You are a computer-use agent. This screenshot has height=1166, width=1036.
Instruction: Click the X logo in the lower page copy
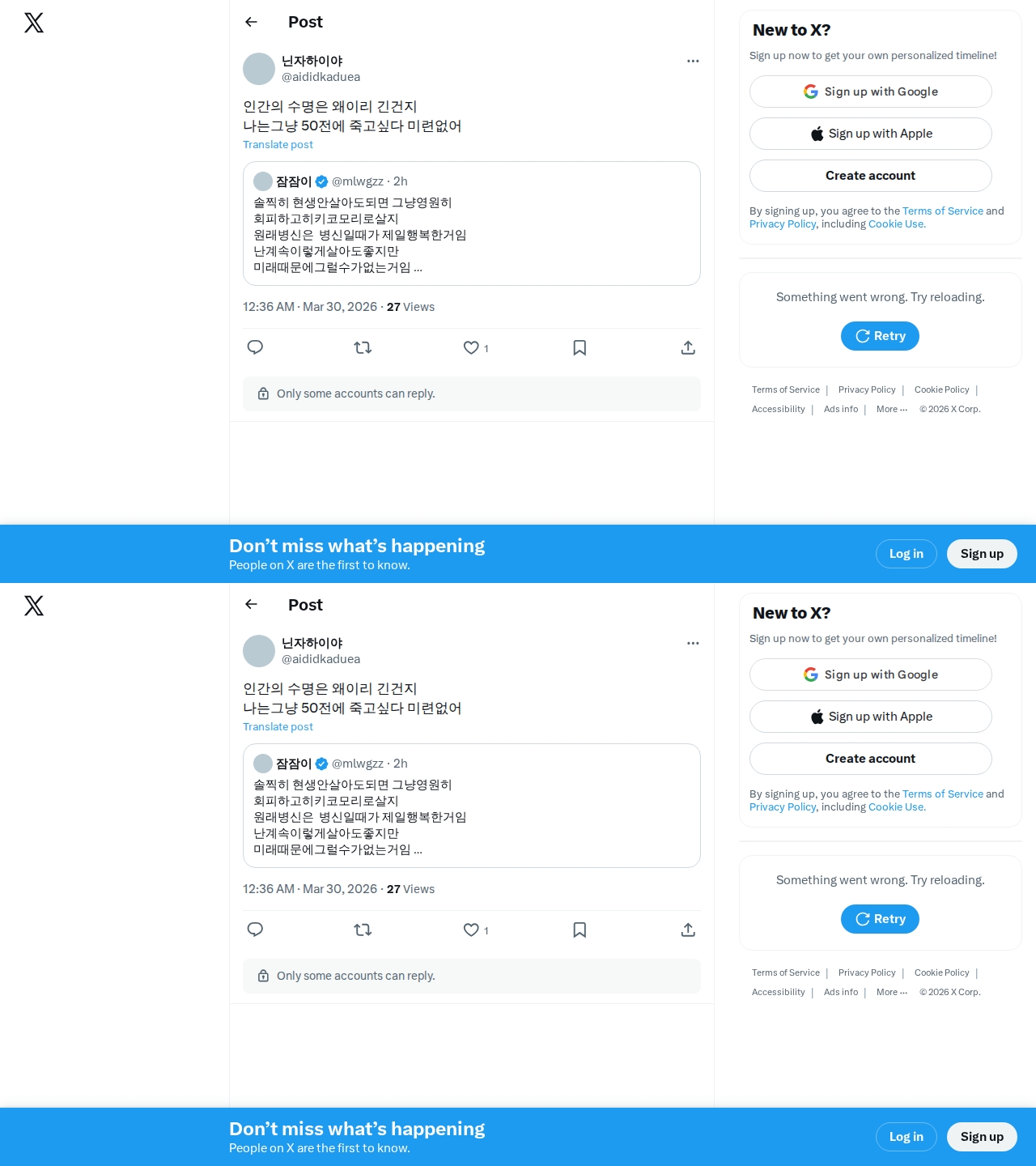34,606
